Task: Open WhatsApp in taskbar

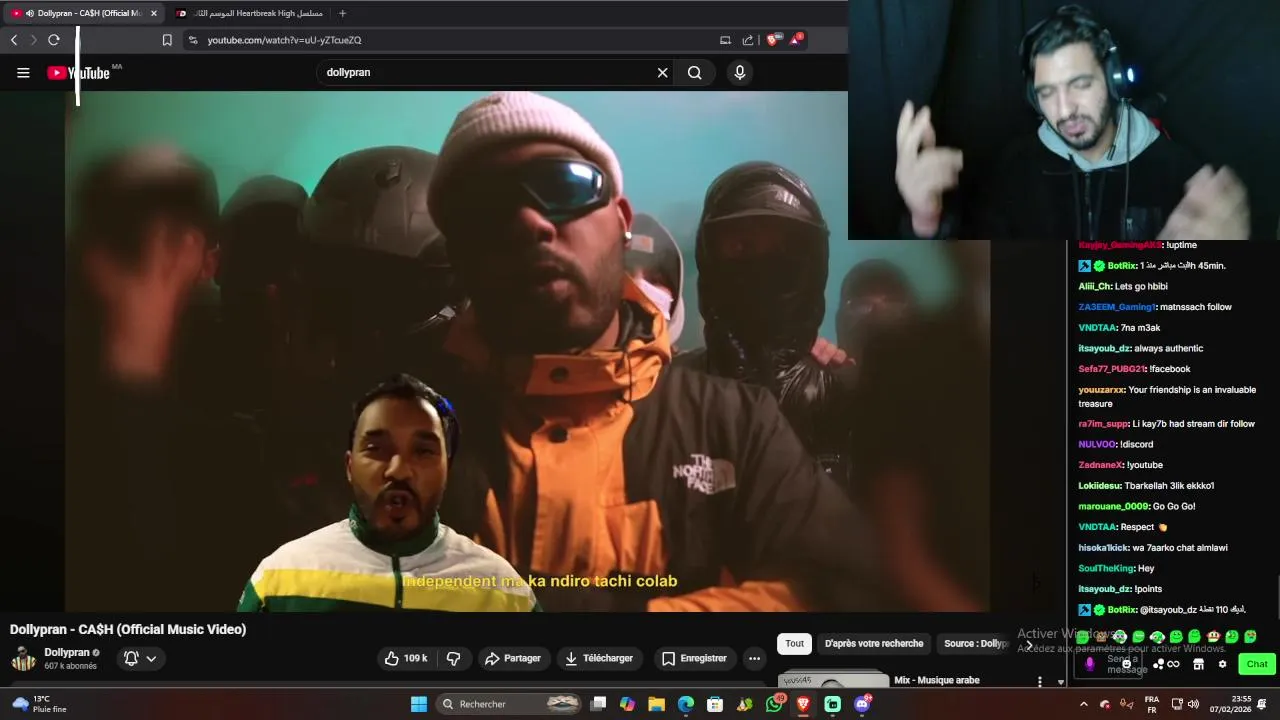Action: click(775, 704)
